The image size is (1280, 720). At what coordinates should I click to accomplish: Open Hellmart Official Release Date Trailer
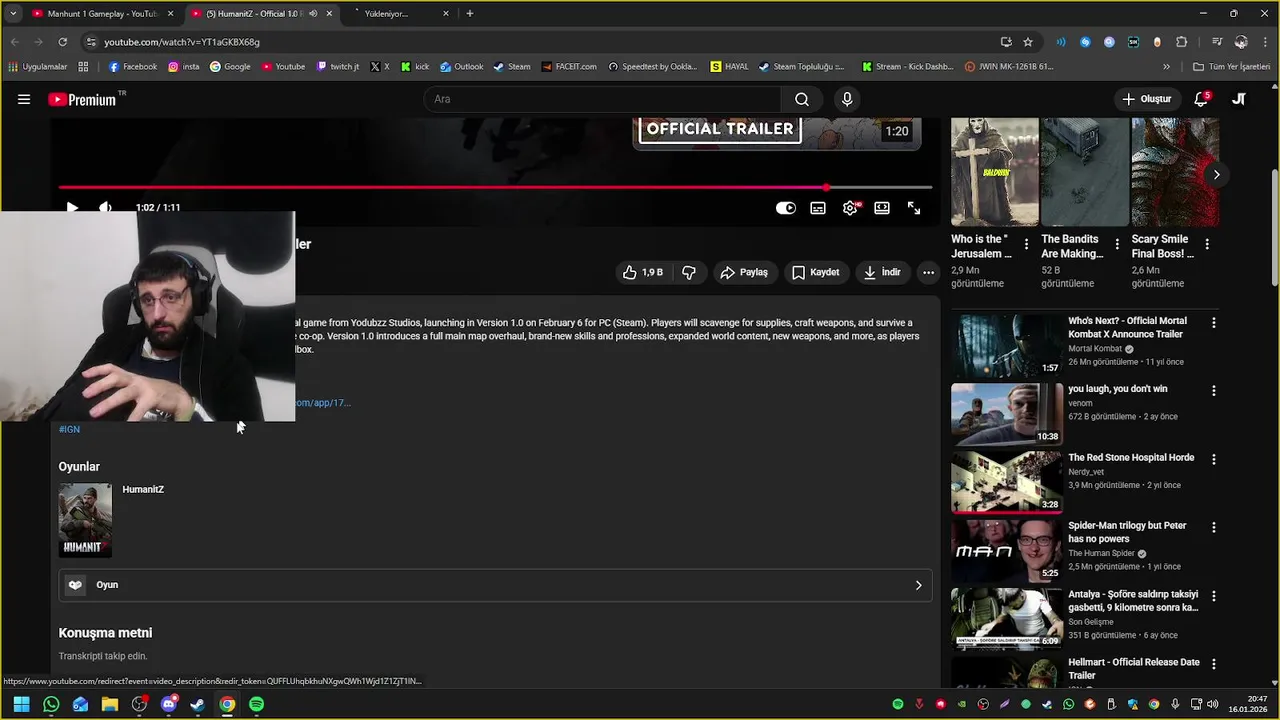pyautogui.click(x=1134, y=668)
